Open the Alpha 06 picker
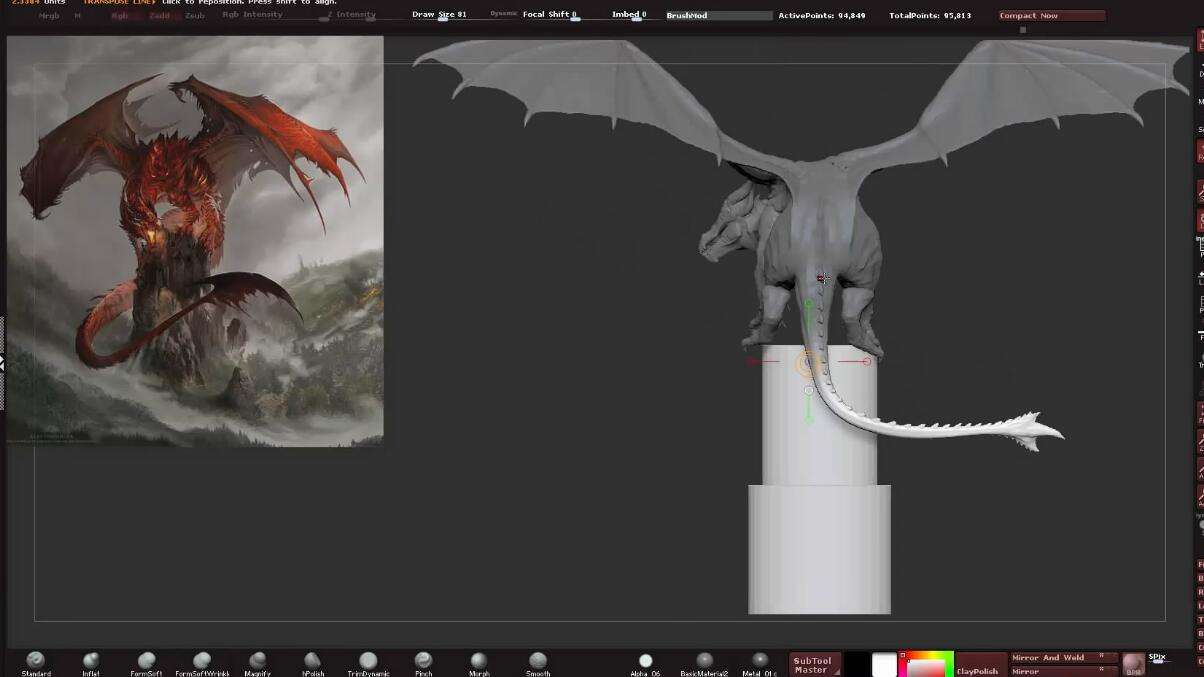This screenshot has height=677, width=1204. point(645,662)
